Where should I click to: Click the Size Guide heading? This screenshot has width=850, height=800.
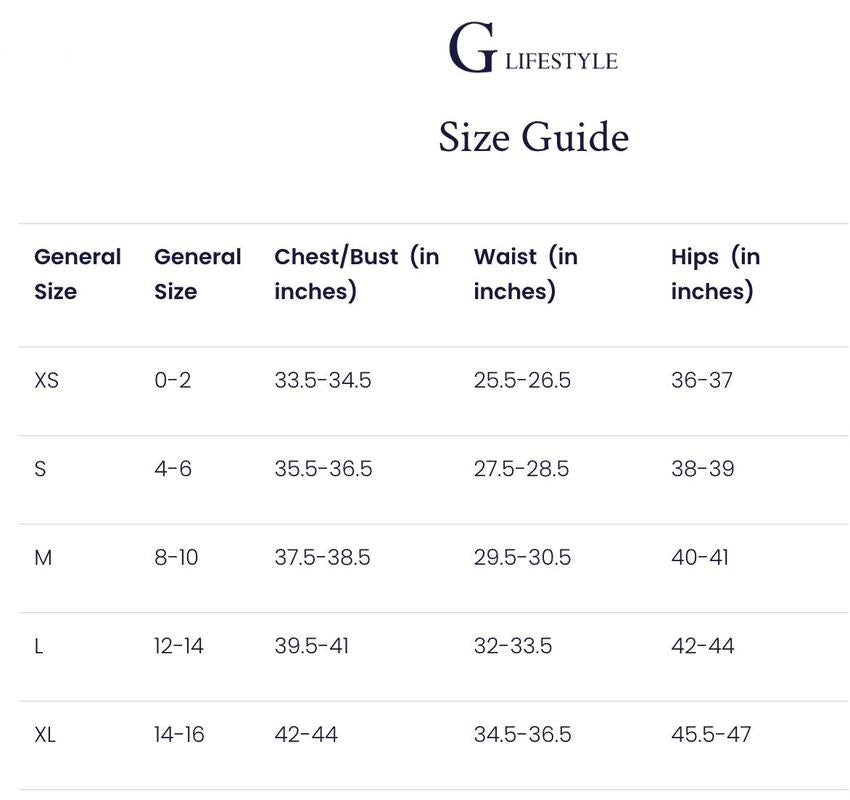(533, 137)
